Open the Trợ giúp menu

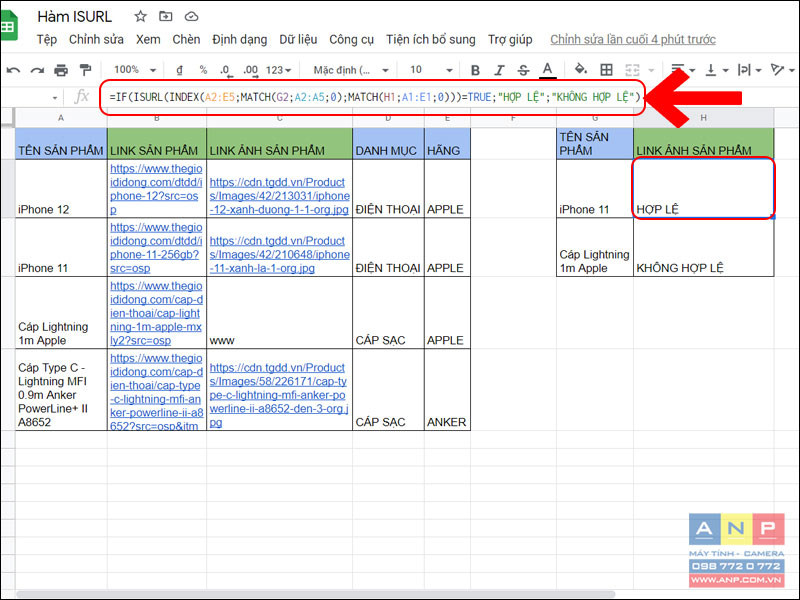(x=510, y=40)
